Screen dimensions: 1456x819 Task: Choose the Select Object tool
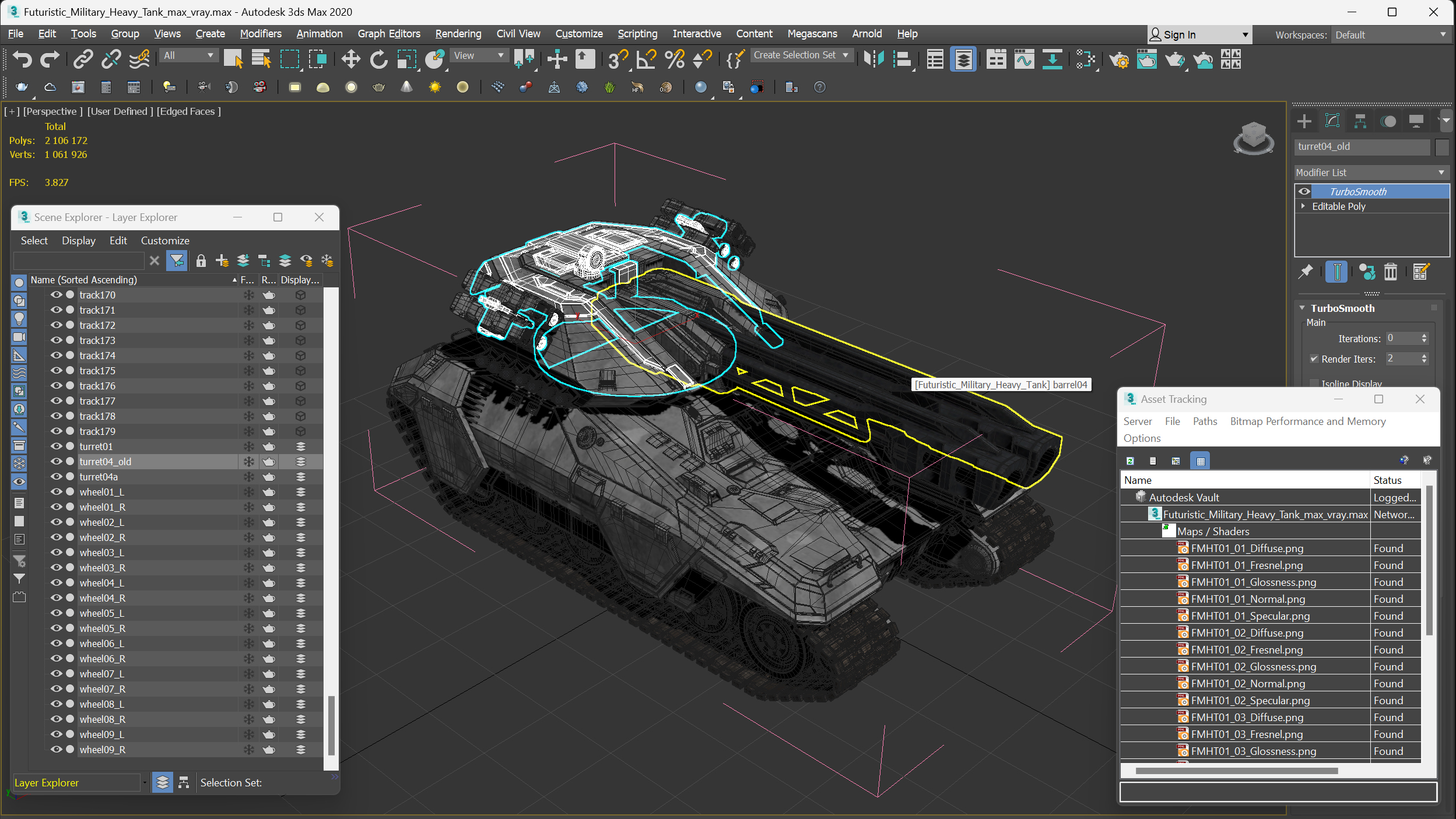point(233,59)
